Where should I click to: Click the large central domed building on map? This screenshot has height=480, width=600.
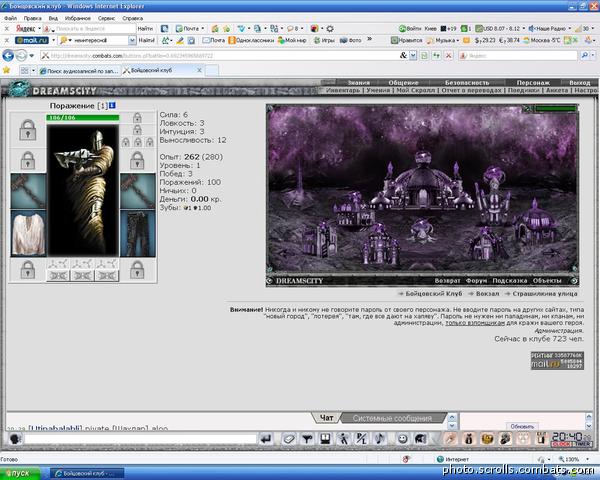click(x=422, y=184)
